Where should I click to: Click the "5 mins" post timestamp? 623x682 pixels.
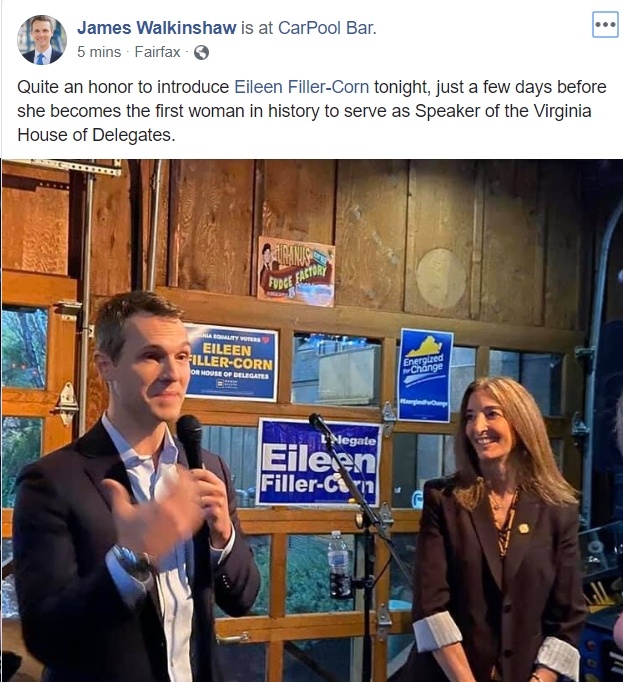99,52
